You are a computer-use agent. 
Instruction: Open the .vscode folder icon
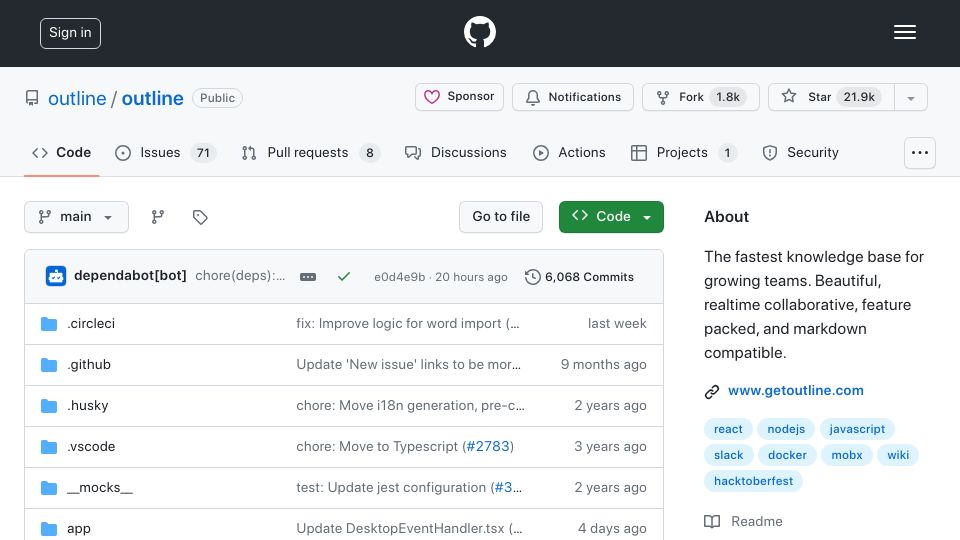(x=49, y=446)
